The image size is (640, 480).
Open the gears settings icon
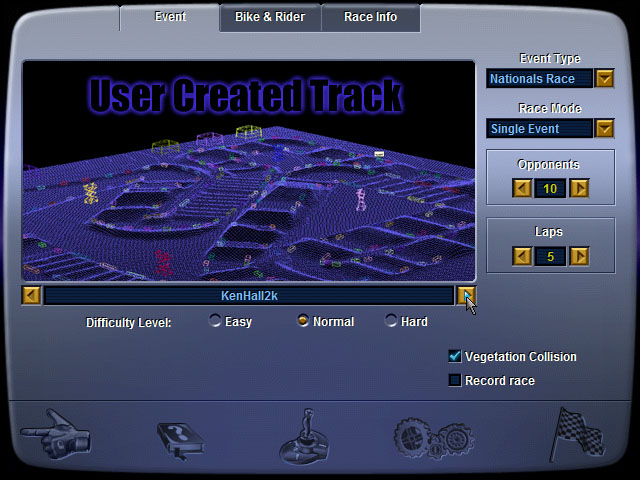click(434, 438)
